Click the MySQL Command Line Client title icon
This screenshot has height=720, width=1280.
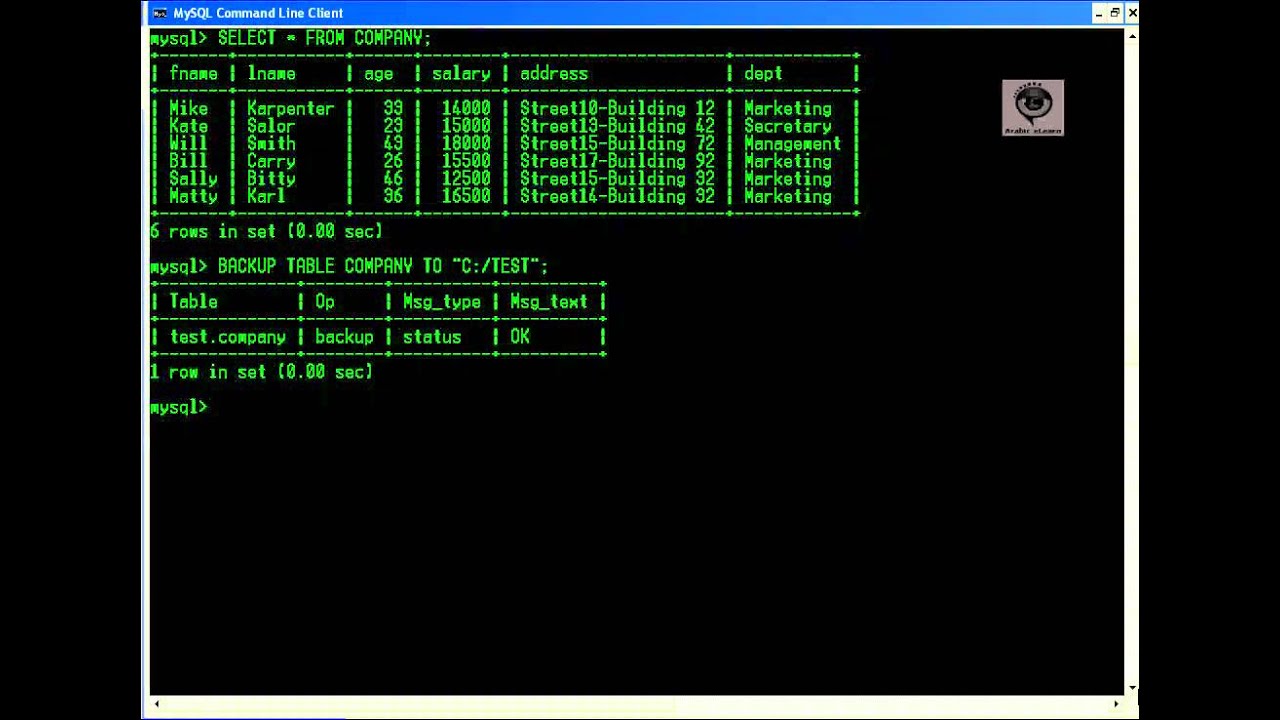coord(160,13)
